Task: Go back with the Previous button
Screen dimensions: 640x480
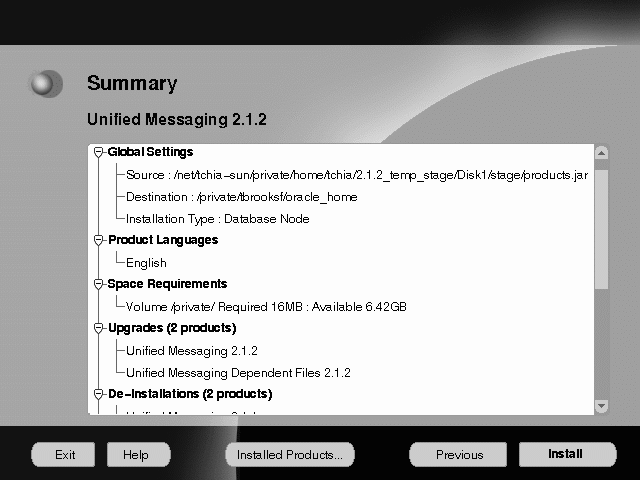Action: (458, 454)
